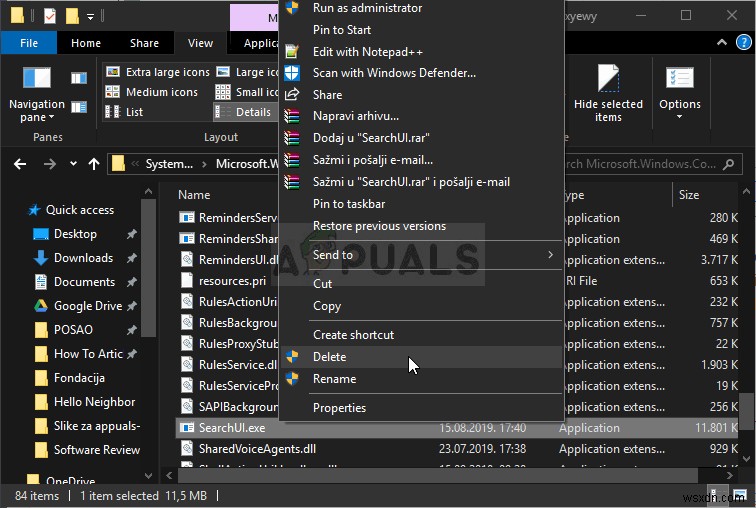Click the Navigation pane icon

coord(37,78)
